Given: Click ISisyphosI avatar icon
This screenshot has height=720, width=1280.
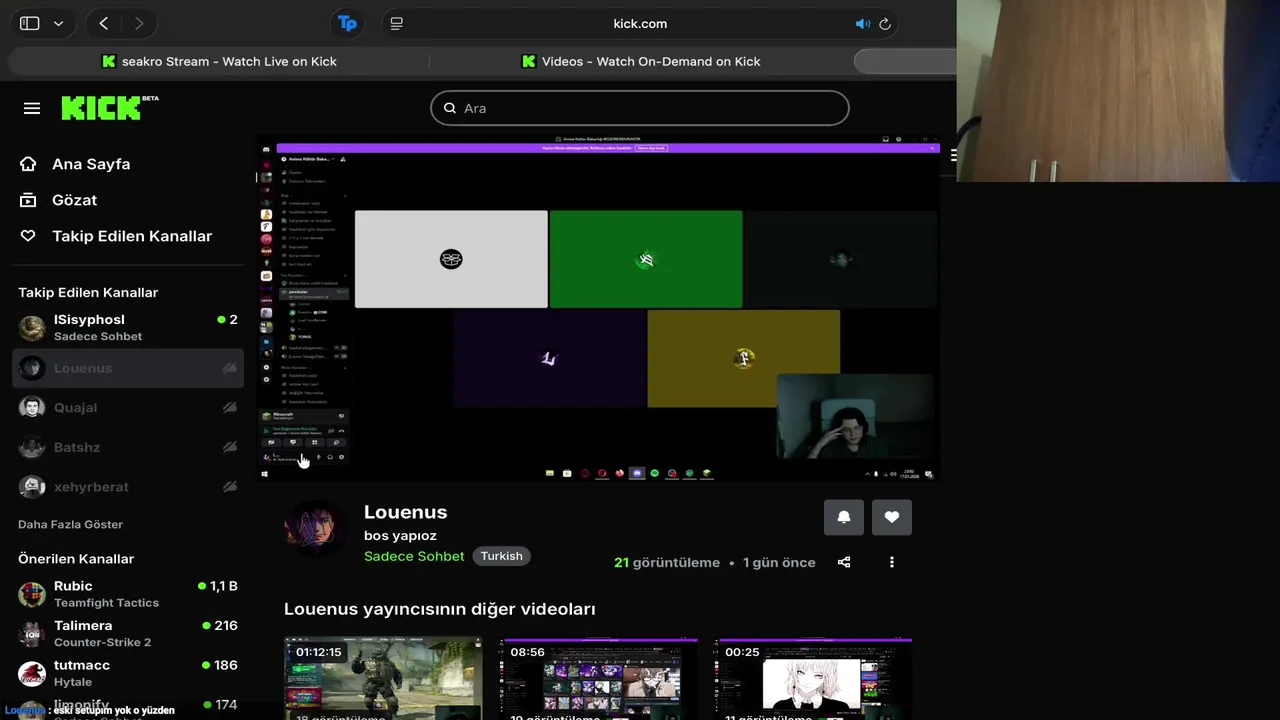Looking at the screenshot, I should (32, 327).
